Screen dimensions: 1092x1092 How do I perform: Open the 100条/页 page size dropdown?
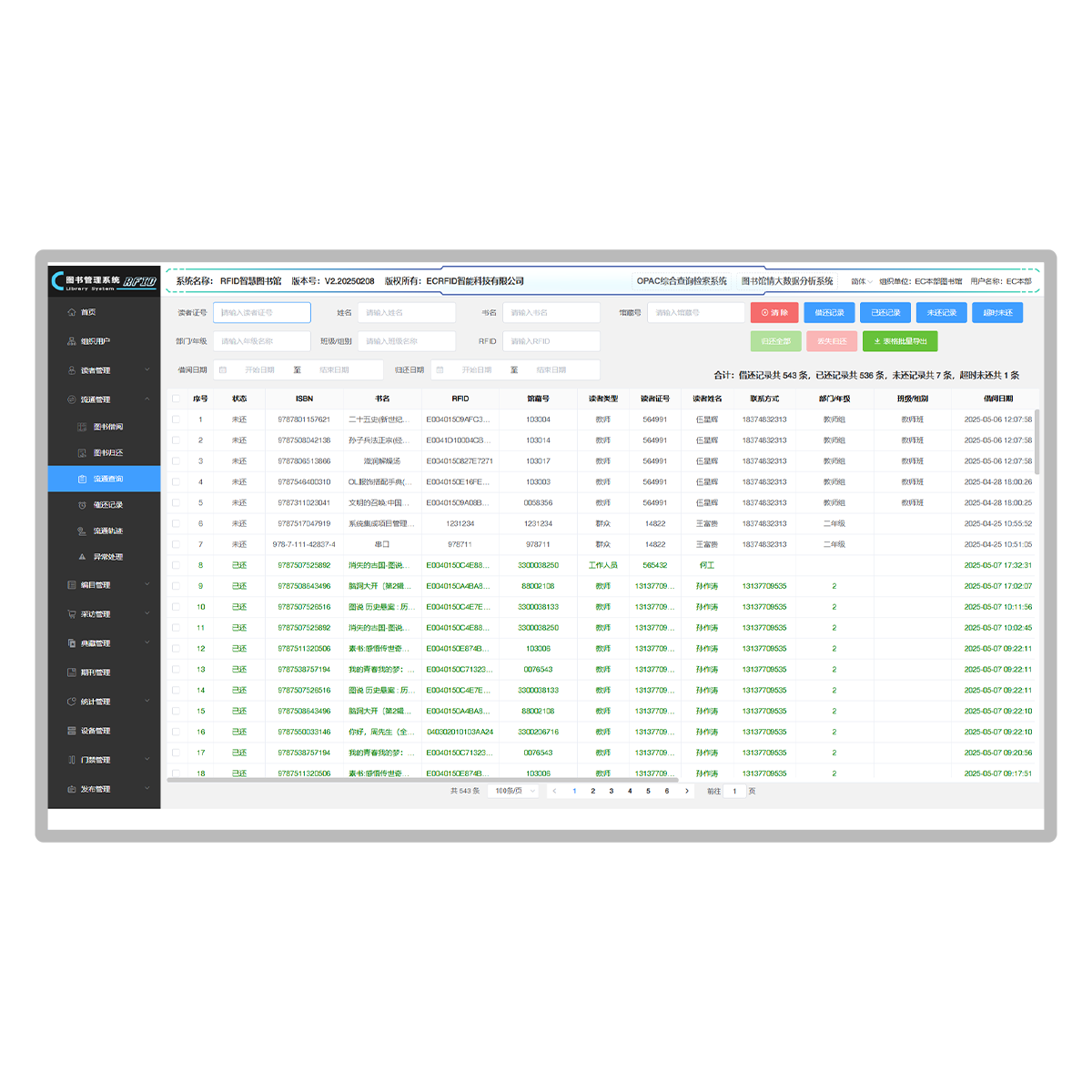tap(513, 791)
